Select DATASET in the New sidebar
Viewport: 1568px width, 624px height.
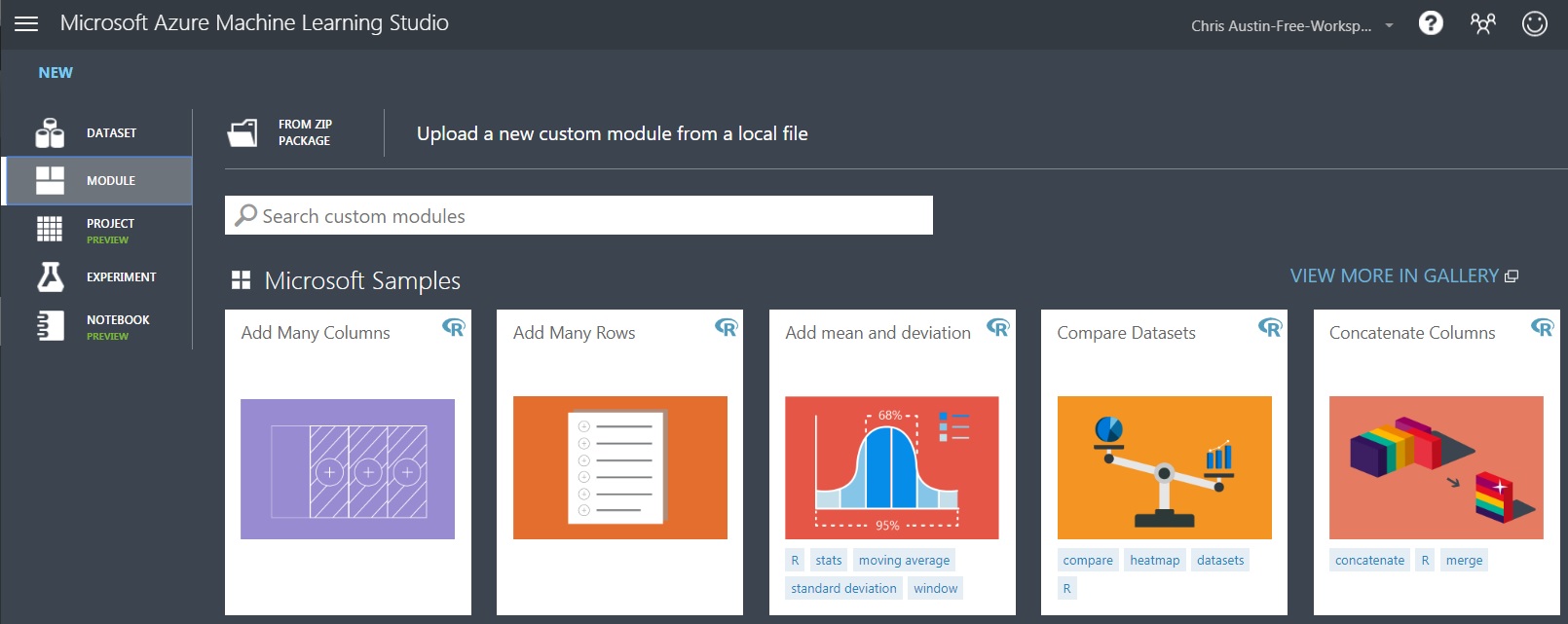pos(97,133)
